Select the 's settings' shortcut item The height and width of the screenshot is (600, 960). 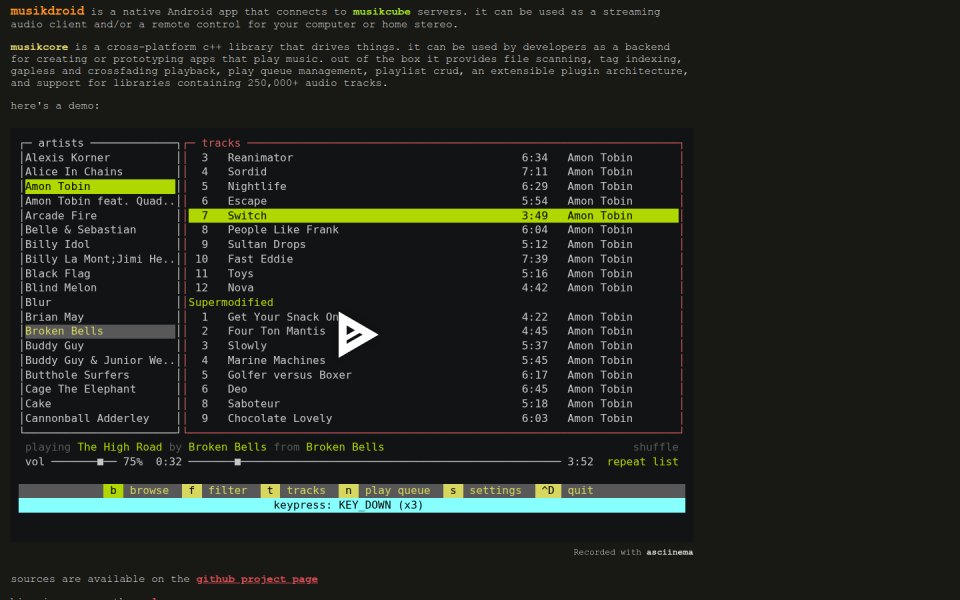482,490
